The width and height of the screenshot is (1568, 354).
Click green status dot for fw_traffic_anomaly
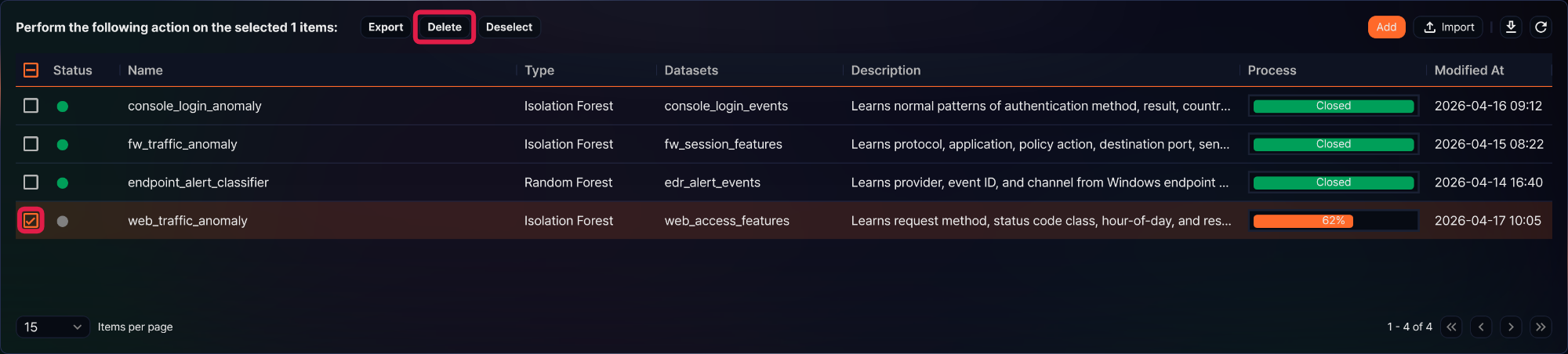click(x=63, y=145)
